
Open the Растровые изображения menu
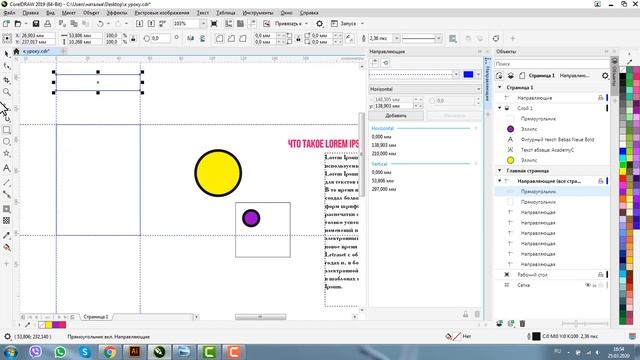(x=162, y=13)
